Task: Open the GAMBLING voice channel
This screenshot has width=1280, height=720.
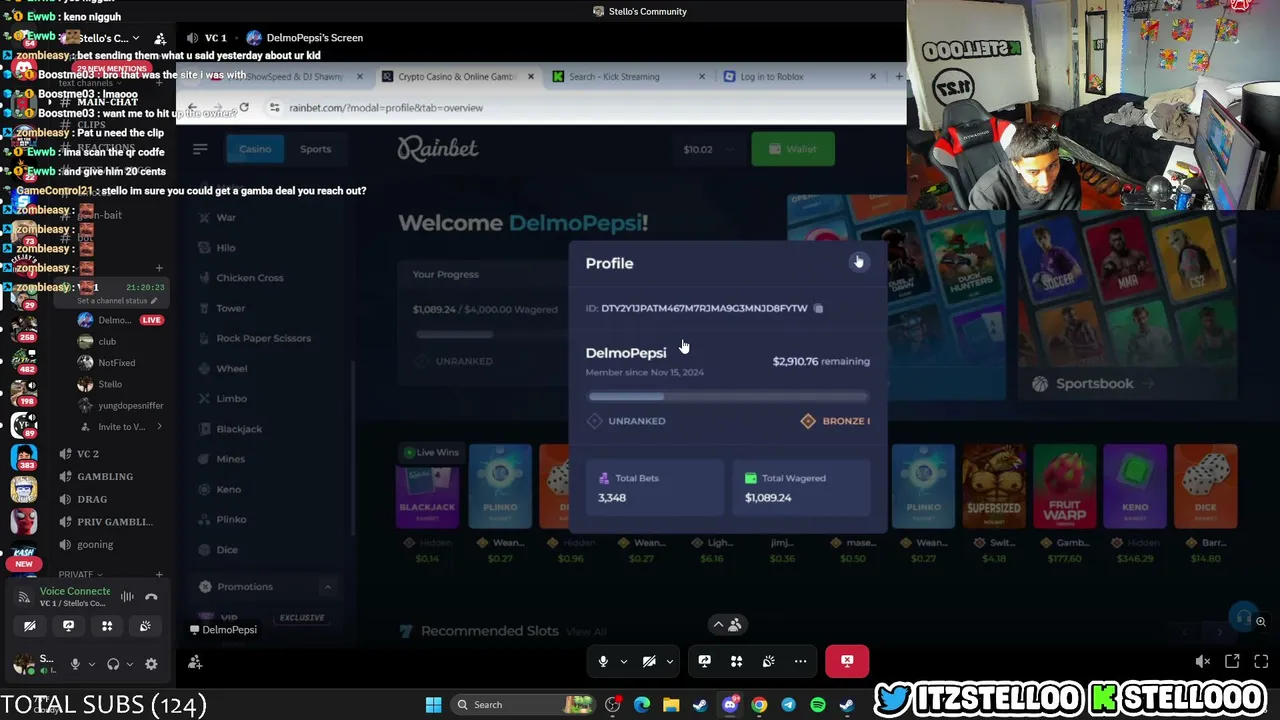Action: [105, 477]
